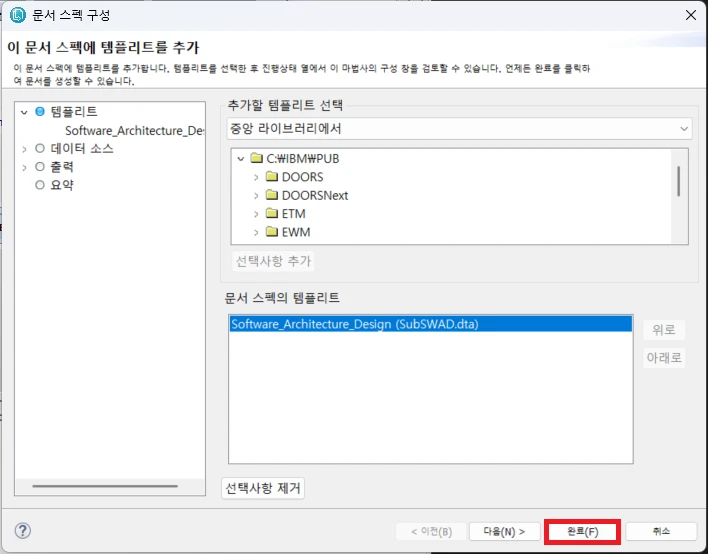Viewport: 708px width, 554px height.
Task: Click the 완료(F) finish button
Action: (x=582, y=531)
